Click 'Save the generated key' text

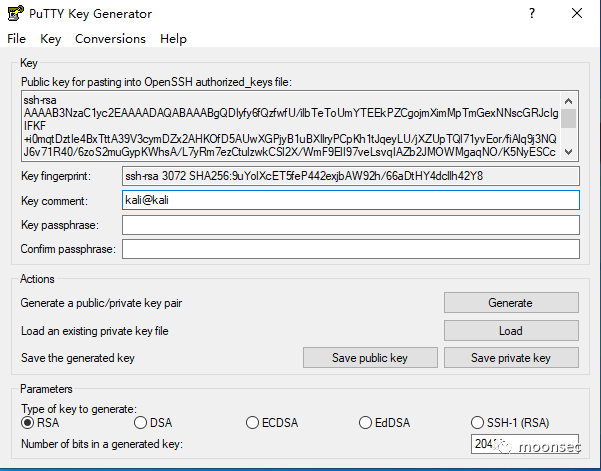(x=78, y=358)
